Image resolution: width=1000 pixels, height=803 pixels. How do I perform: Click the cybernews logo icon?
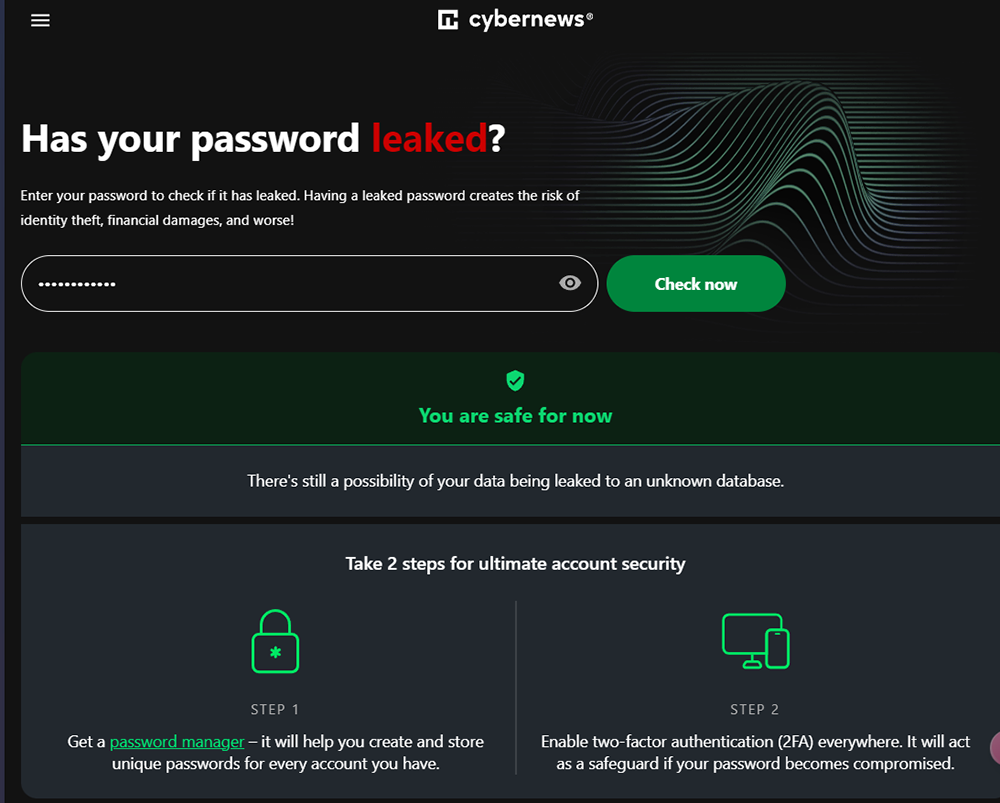click(448, 20)
